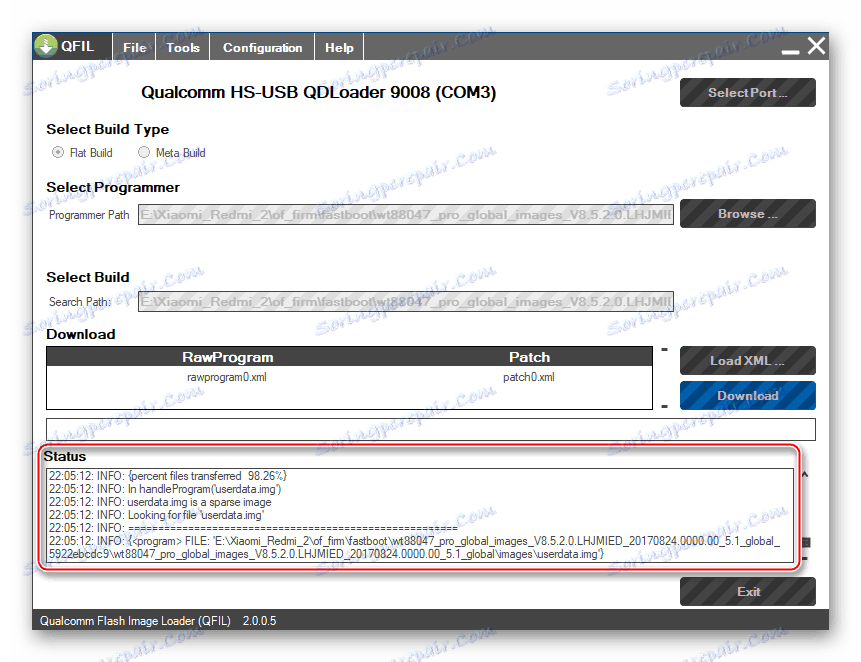Select the rawprogram0.xml entry
This screenshot has height=662, width=861.
[x=227, y=377]
